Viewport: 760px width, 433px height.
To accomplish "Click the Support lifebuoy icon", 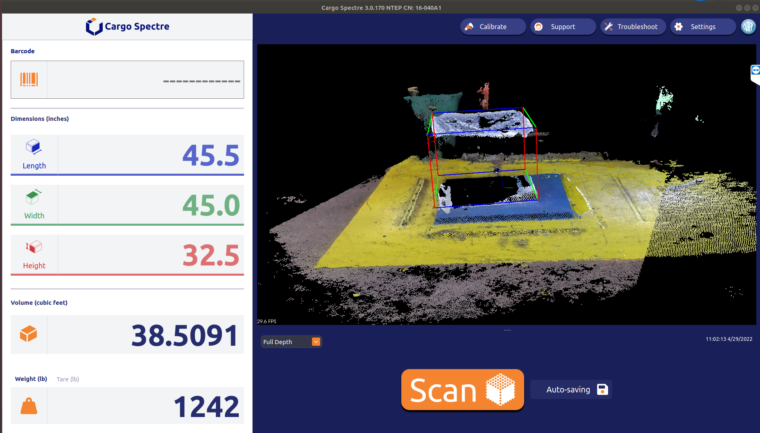I will pos(538,27).
